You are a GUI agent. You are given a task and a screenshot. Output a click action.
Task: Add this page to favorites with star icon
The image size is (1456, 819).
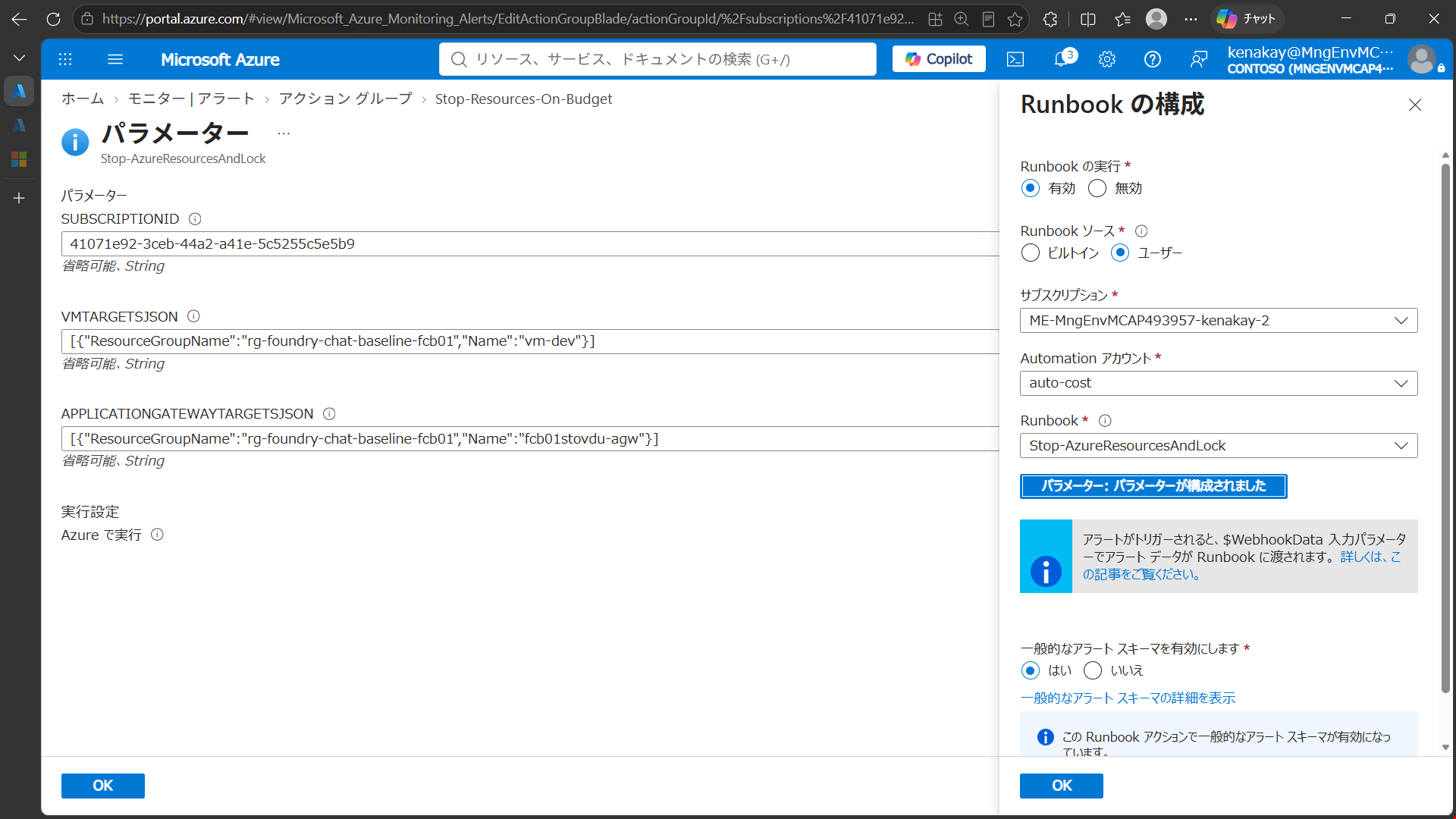coord(1015,19)
